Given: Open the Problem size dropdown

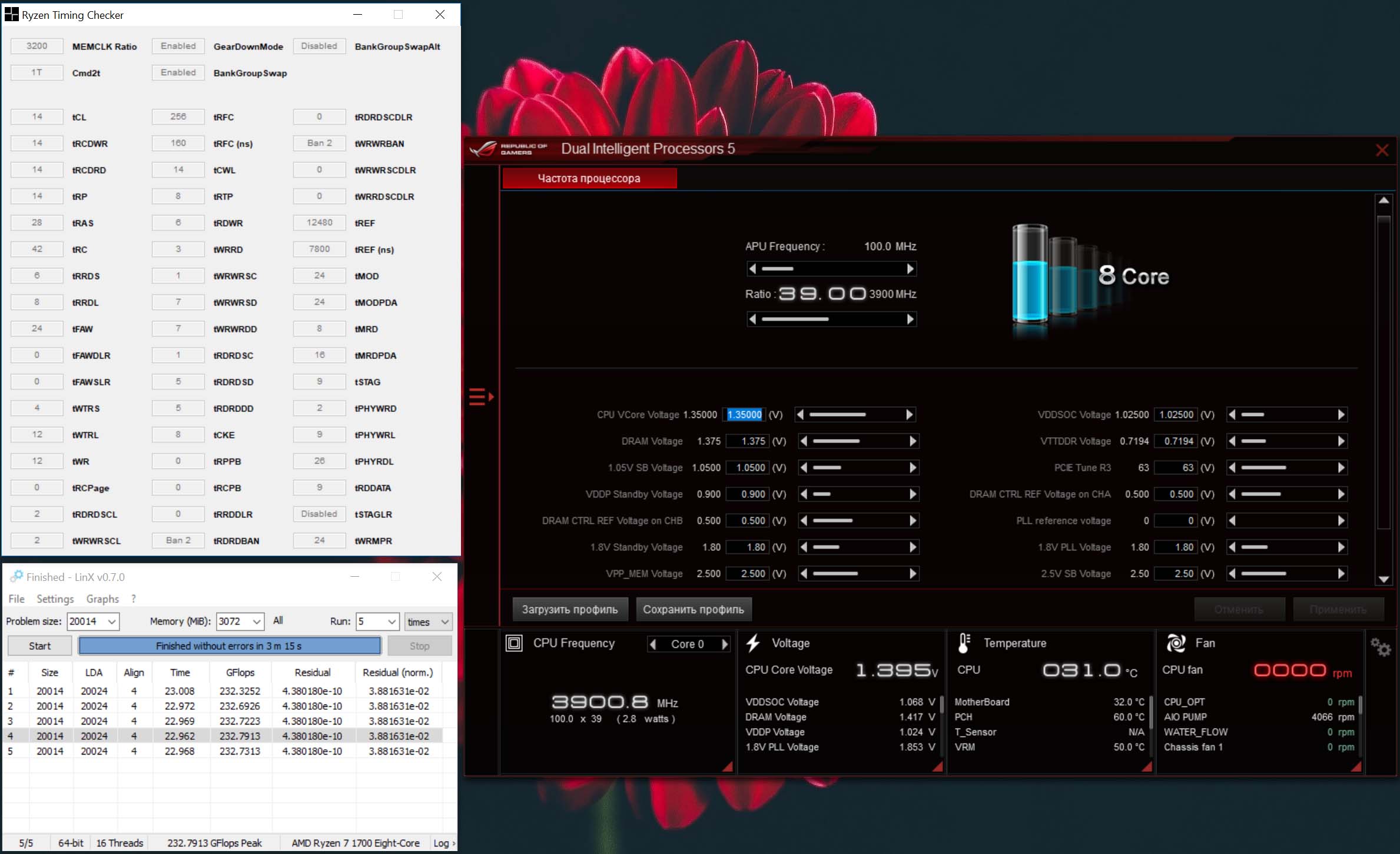Looking at the screenshot, I should pos(111,622).
